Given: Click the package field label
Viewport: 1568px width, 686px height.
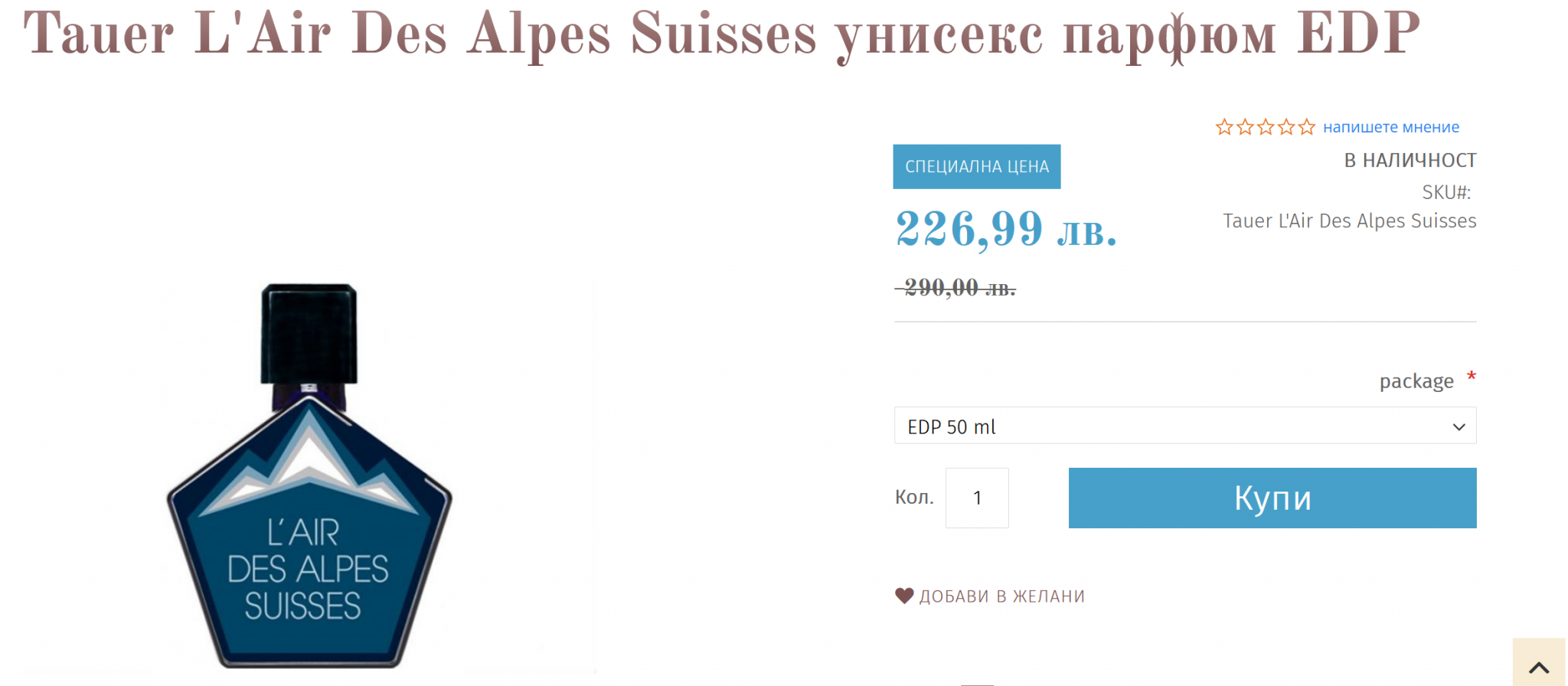Looking at the screenshot, I should coord(1416,381).
